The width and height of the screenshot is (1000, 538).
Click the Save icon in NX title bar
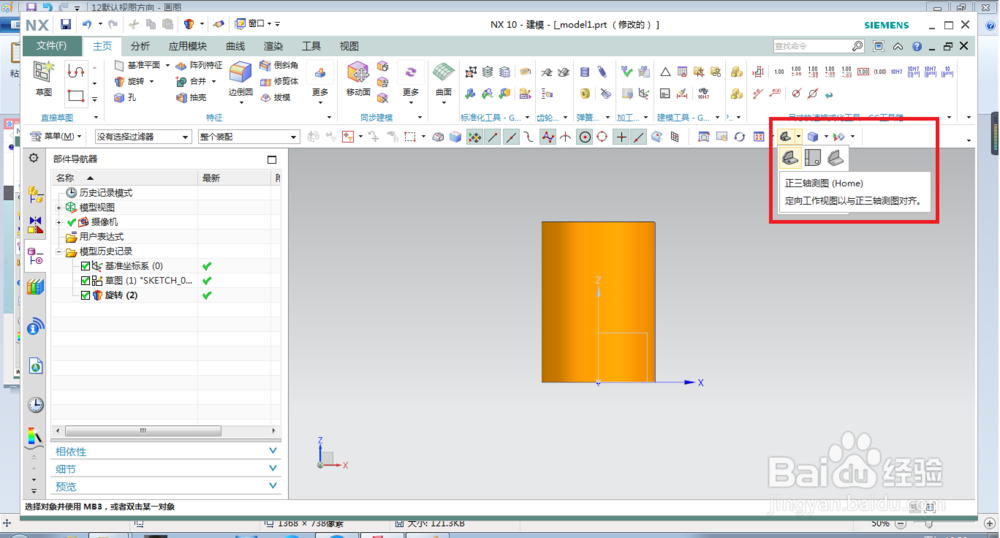pyautogui.click(x=66, y=24)
